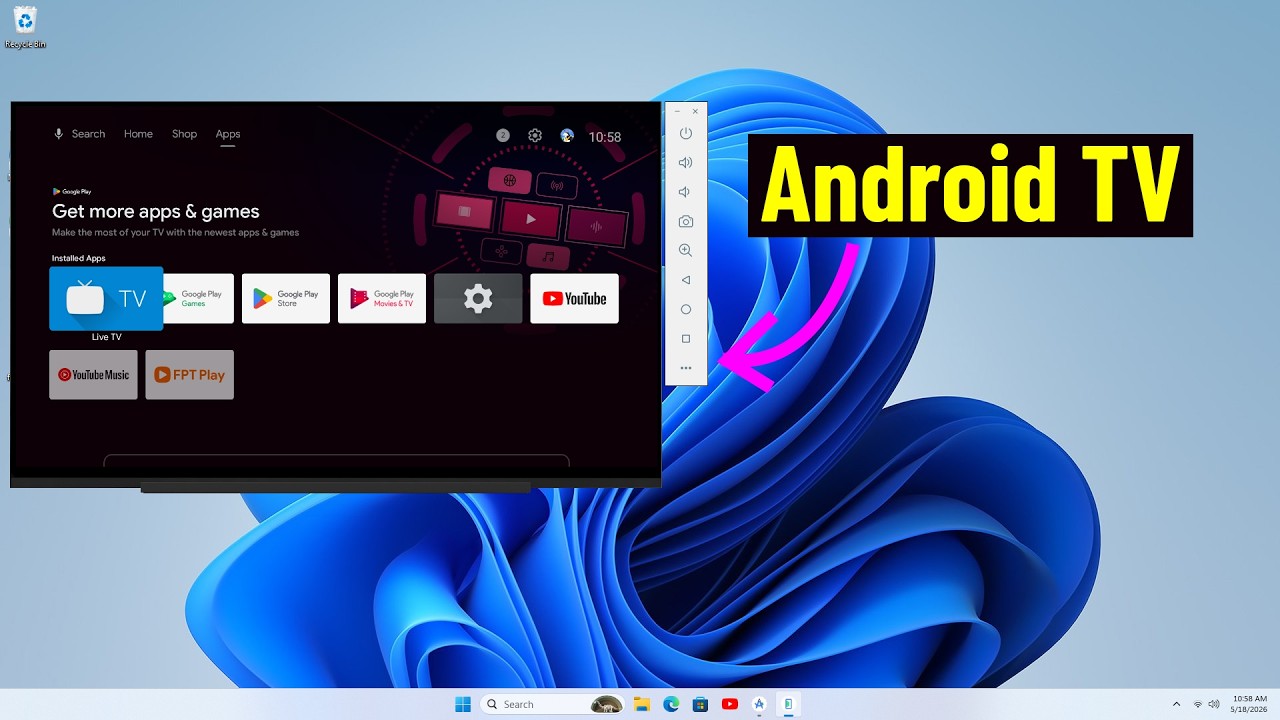Open Microsoft Store from the taskbar
The height and width of the screenshot is (720, 1280).
700,704
